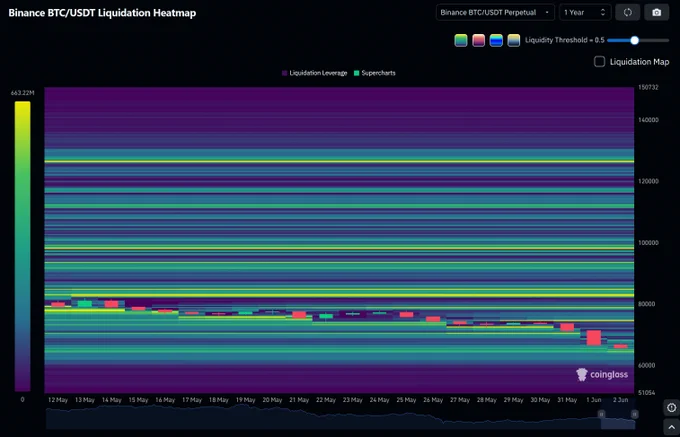Enable the Liquidation Map checkbox
This screenshot has width=680, height=437.
(x=599, y=62)
